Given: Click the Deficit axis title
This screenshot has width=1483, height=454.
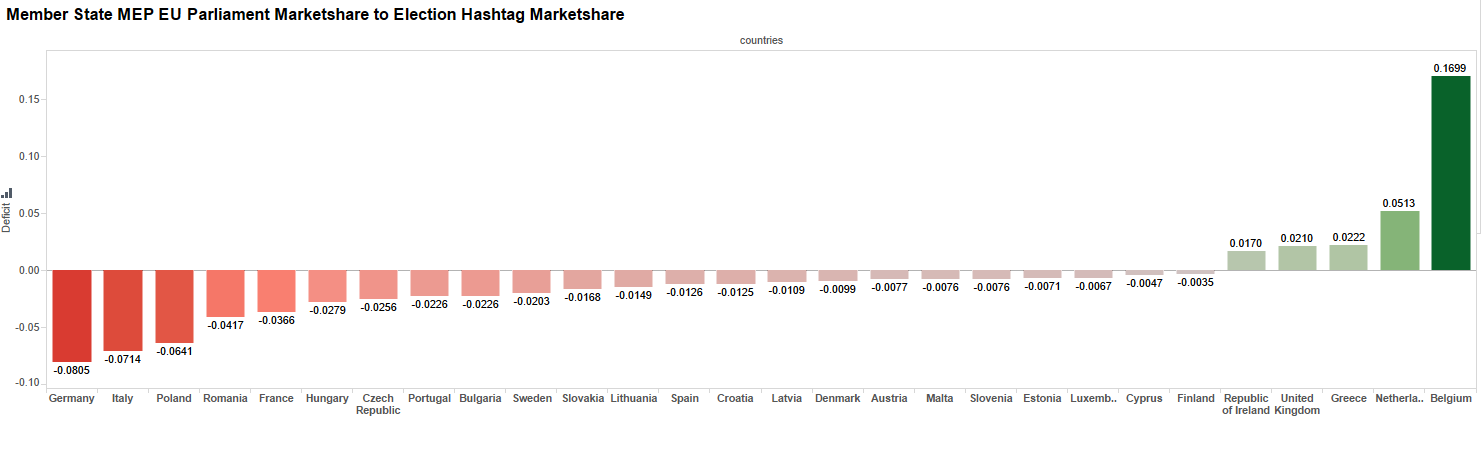Looking at the screenshot, I should click(7, 218).
